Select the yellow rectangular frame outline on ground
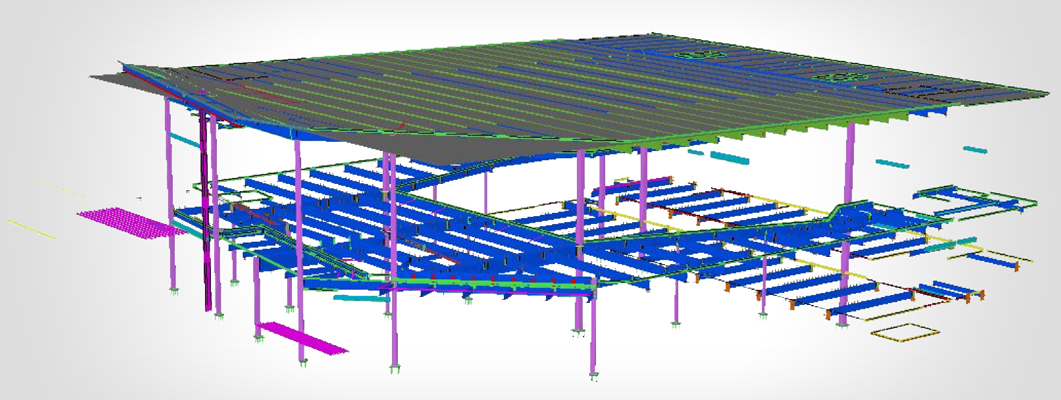This screenshot has height=400, width=1061. click(x=904, y=333)
